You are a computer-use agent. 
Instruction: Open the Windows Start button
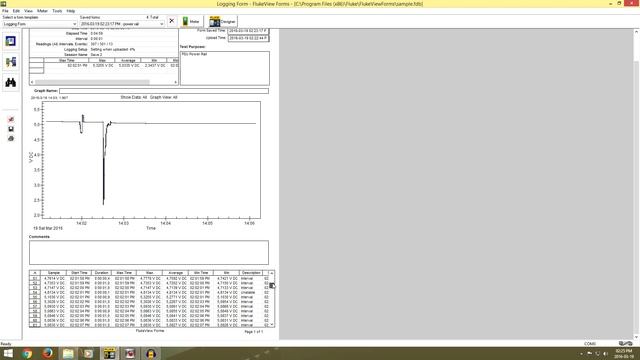click(x=8, y=353)
